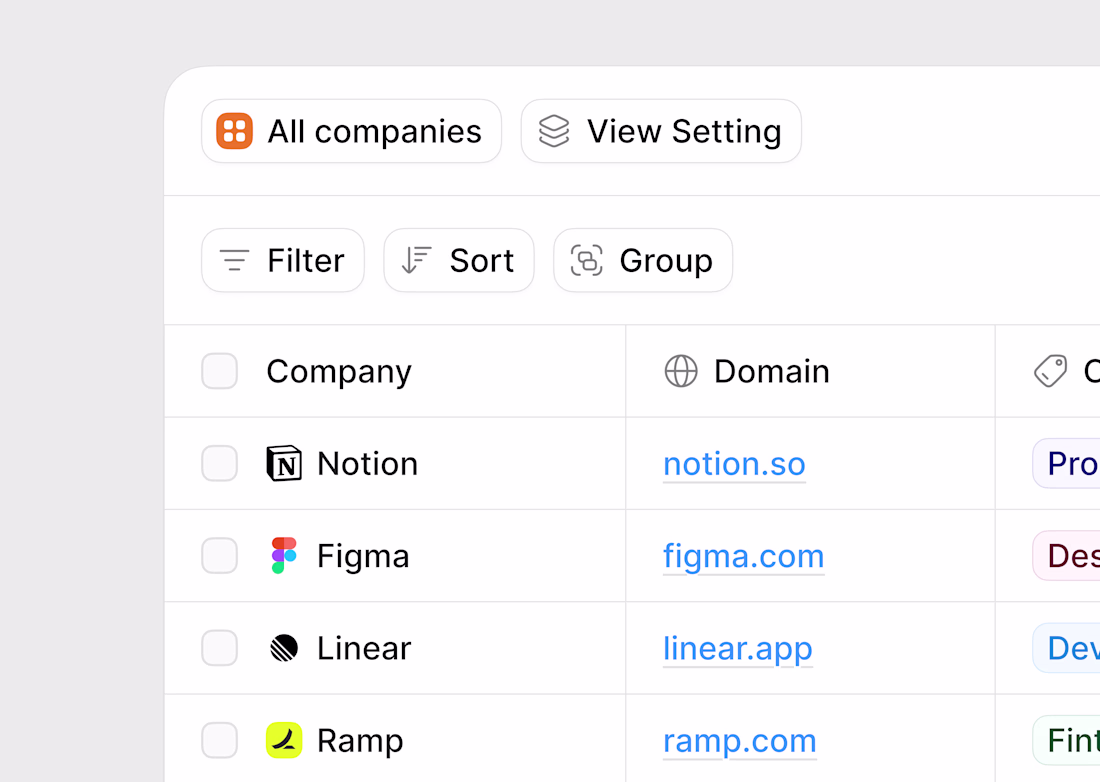Click the orange All companies grid icon
This screenshot has height=782, width=1100.
coord(234,131)
